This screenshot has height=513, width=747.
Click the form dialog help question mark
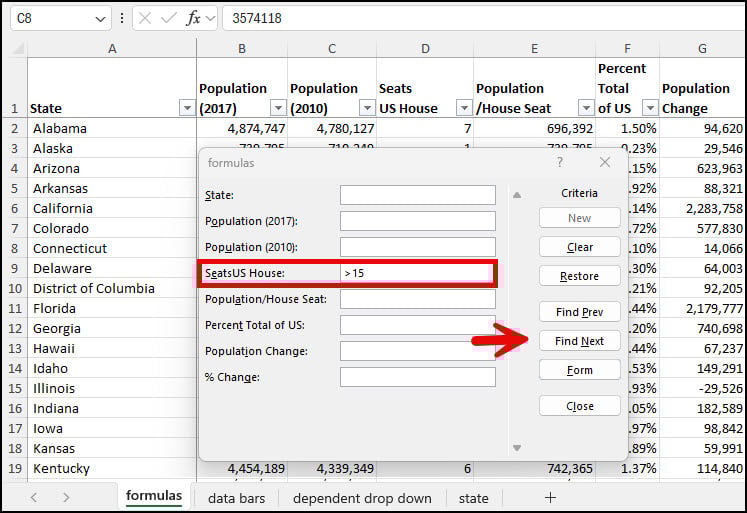pyautogui.click(x=560, y=162)
